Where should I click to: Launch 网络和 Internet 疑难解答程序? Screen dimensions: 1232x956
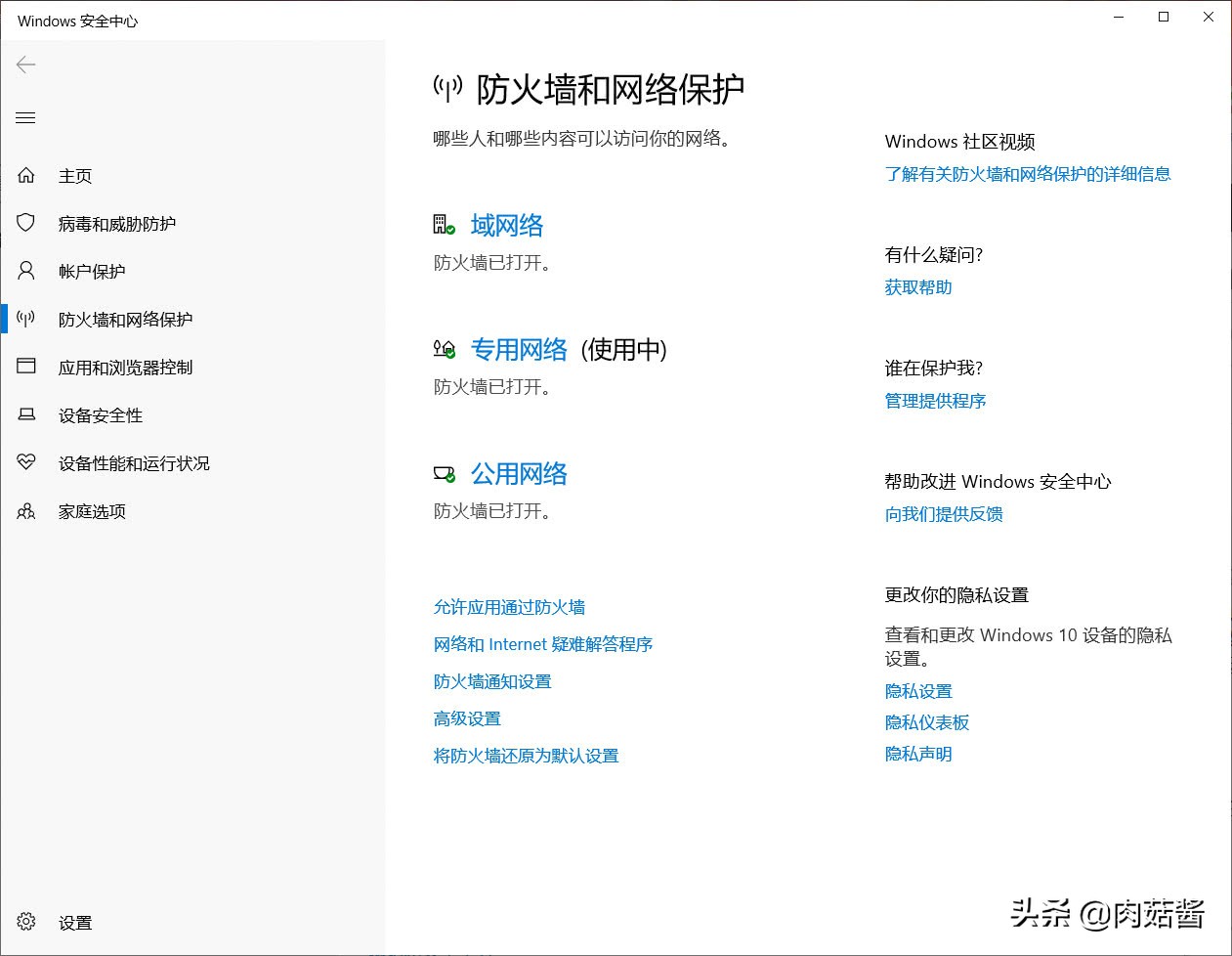click(x=543, y=644)
